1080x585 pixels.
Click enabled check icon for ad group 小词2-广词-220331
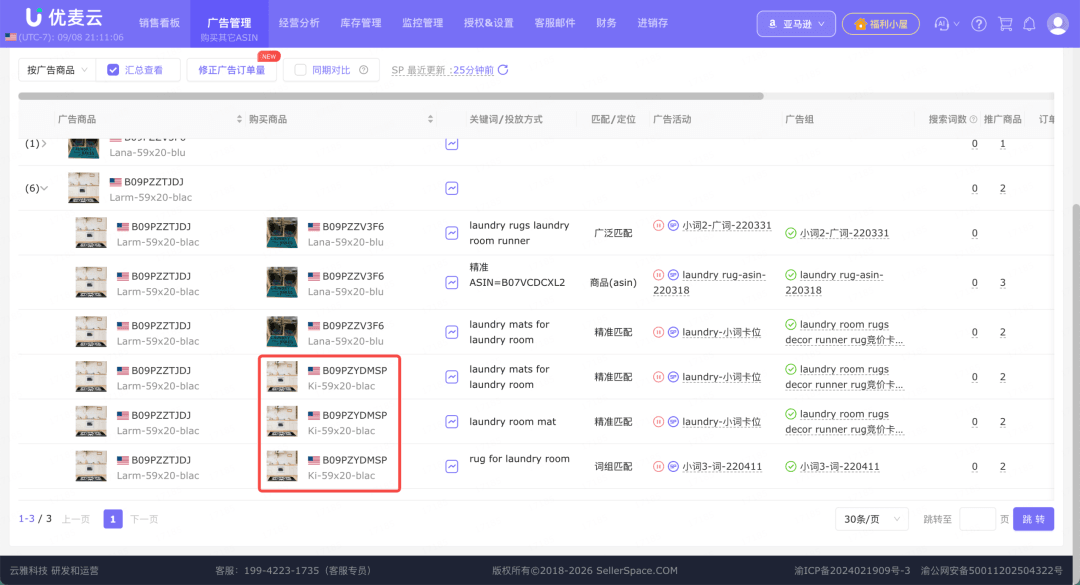click(791, 233)
